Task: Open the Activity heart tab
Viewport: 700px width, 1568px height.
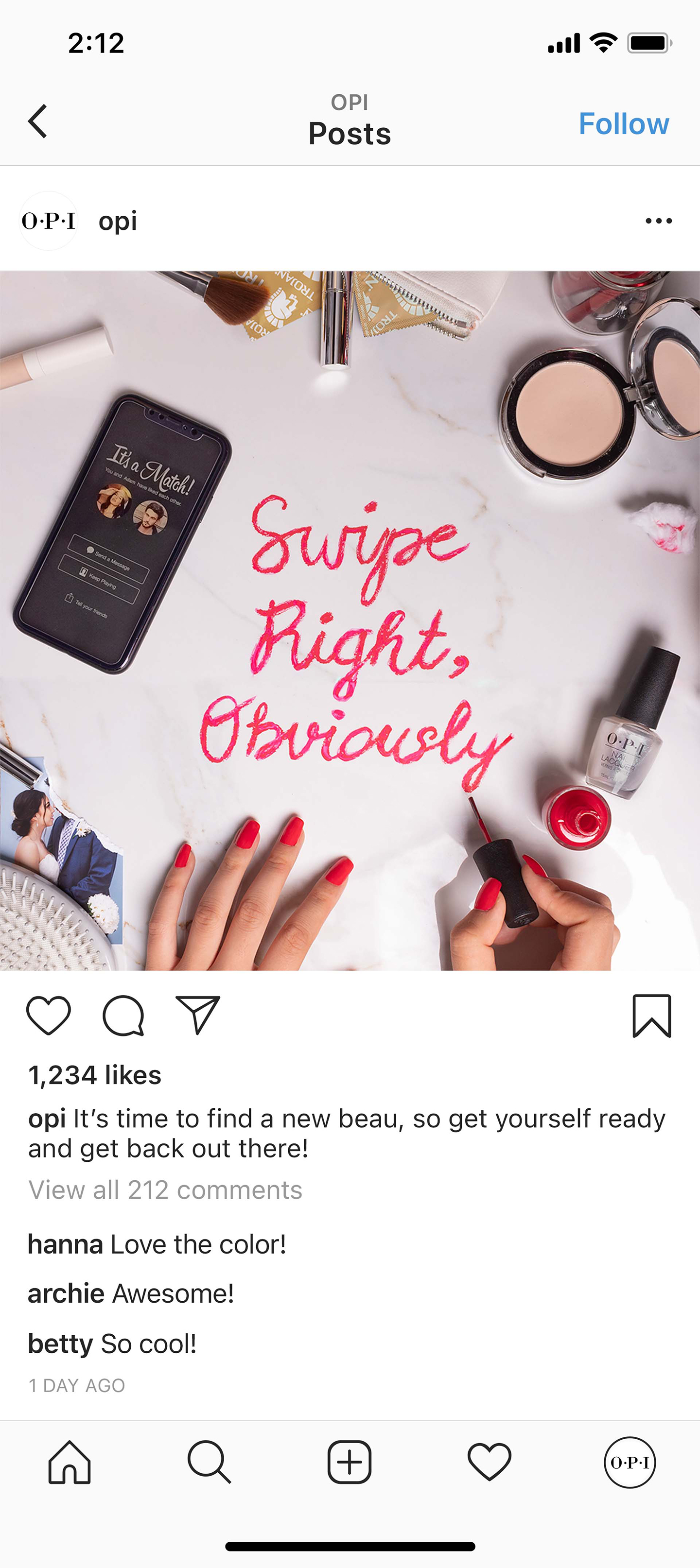Action: (490, 1462)
